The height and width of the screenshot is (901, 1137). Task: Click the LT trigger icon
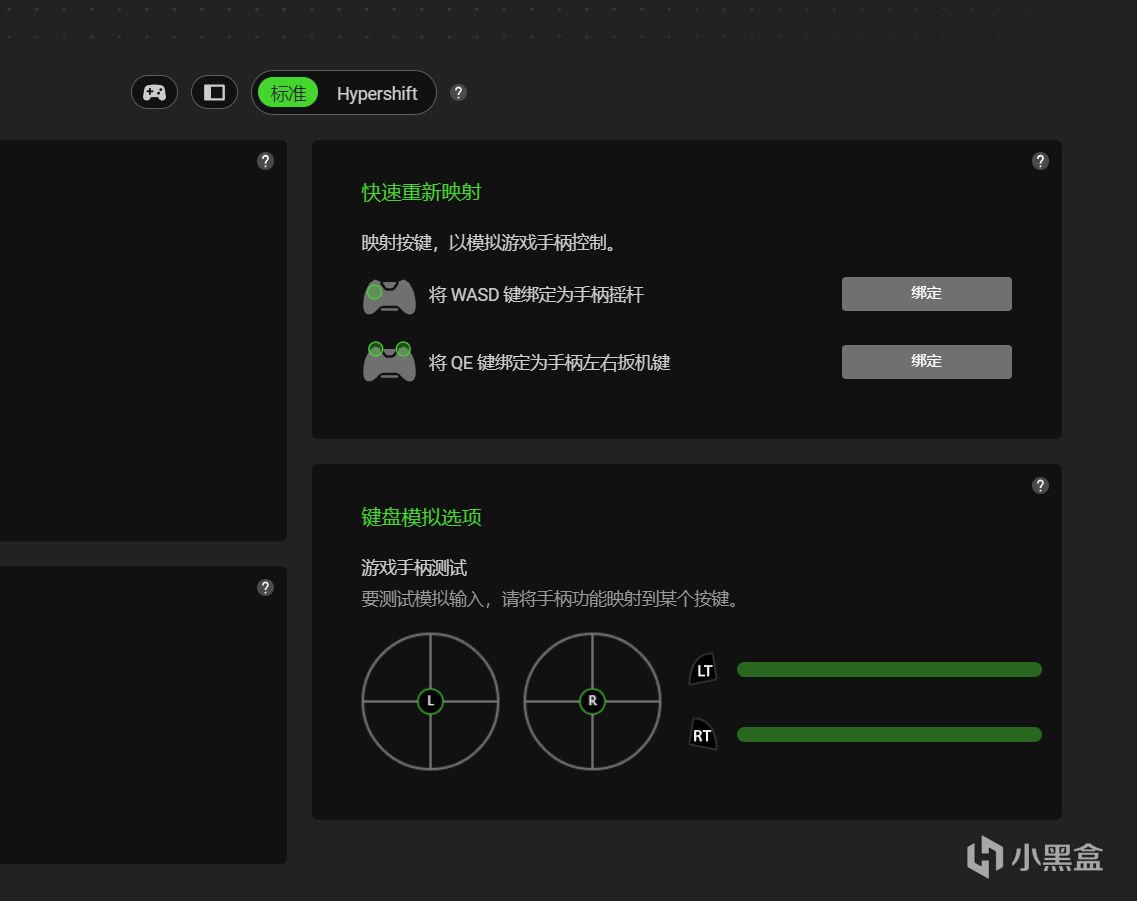[x=703, y=670]
